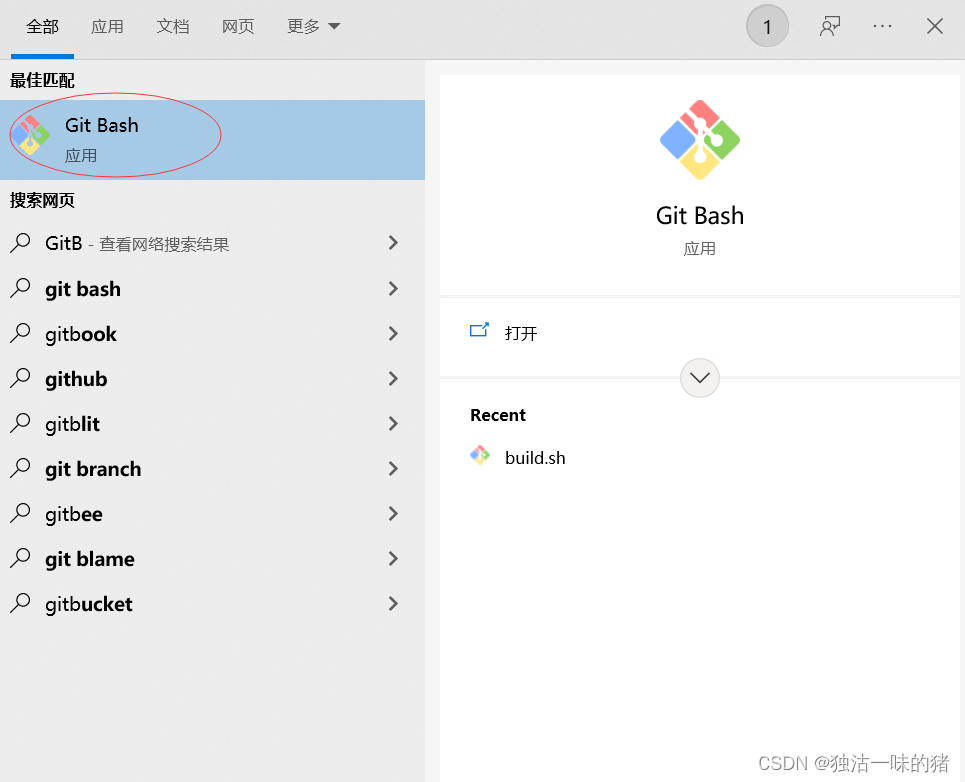This screenshot has width=965, height=782.
Task: Click the search icon beside gitbucket
Action: coord(20,603)
